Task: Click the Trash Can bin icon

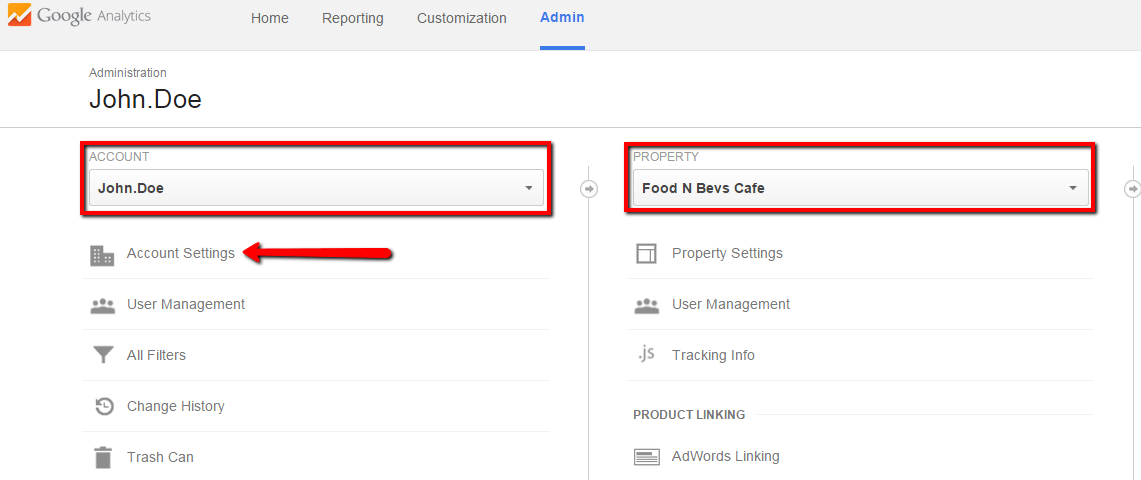Action: tap(102, 458)
